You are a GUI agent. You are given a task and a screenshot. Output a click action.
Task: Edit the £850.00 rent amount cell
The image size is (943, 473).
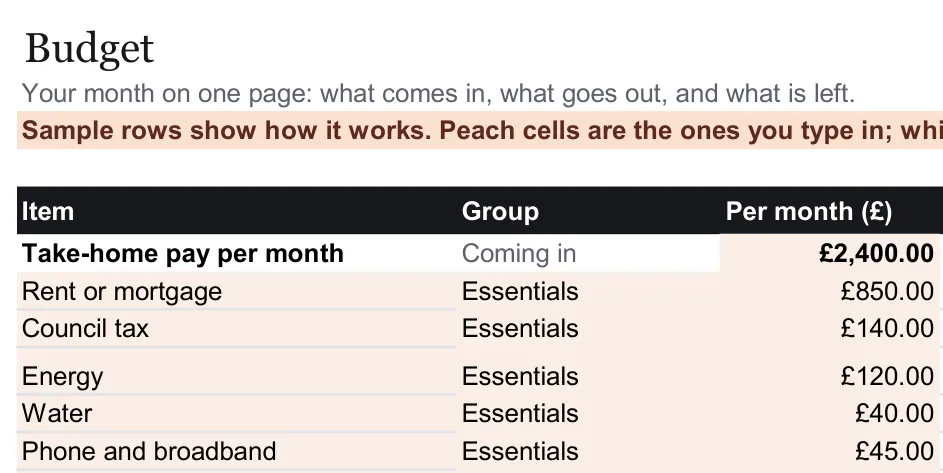[x=830, y=291]
